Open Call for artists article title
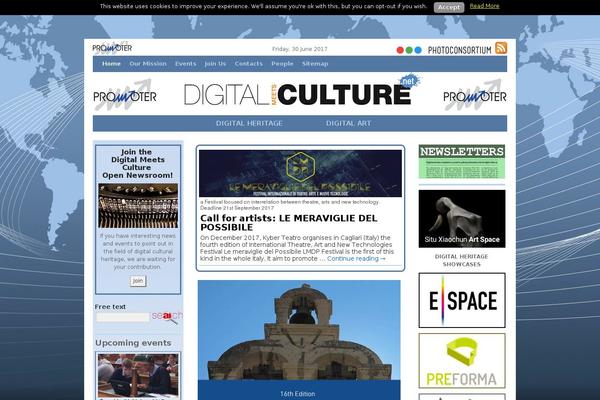This screenshot has width=600, height=400. [289, 223]
